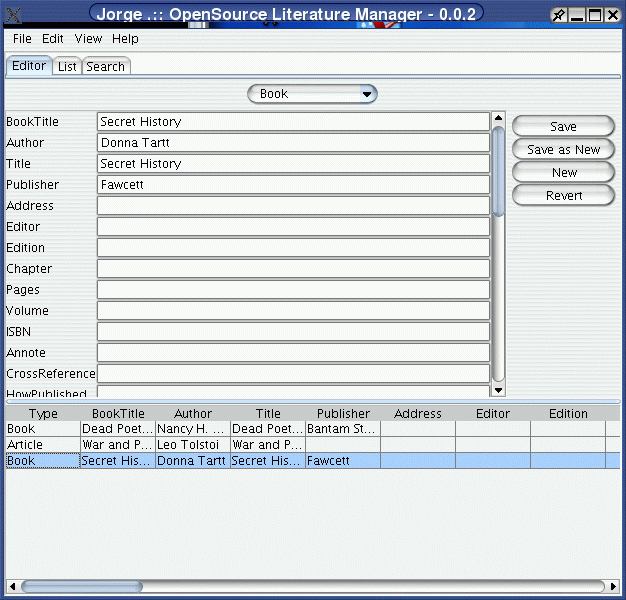Open the View menu
Viewport: 626px width, 600px height.
[x=88, y=39]
